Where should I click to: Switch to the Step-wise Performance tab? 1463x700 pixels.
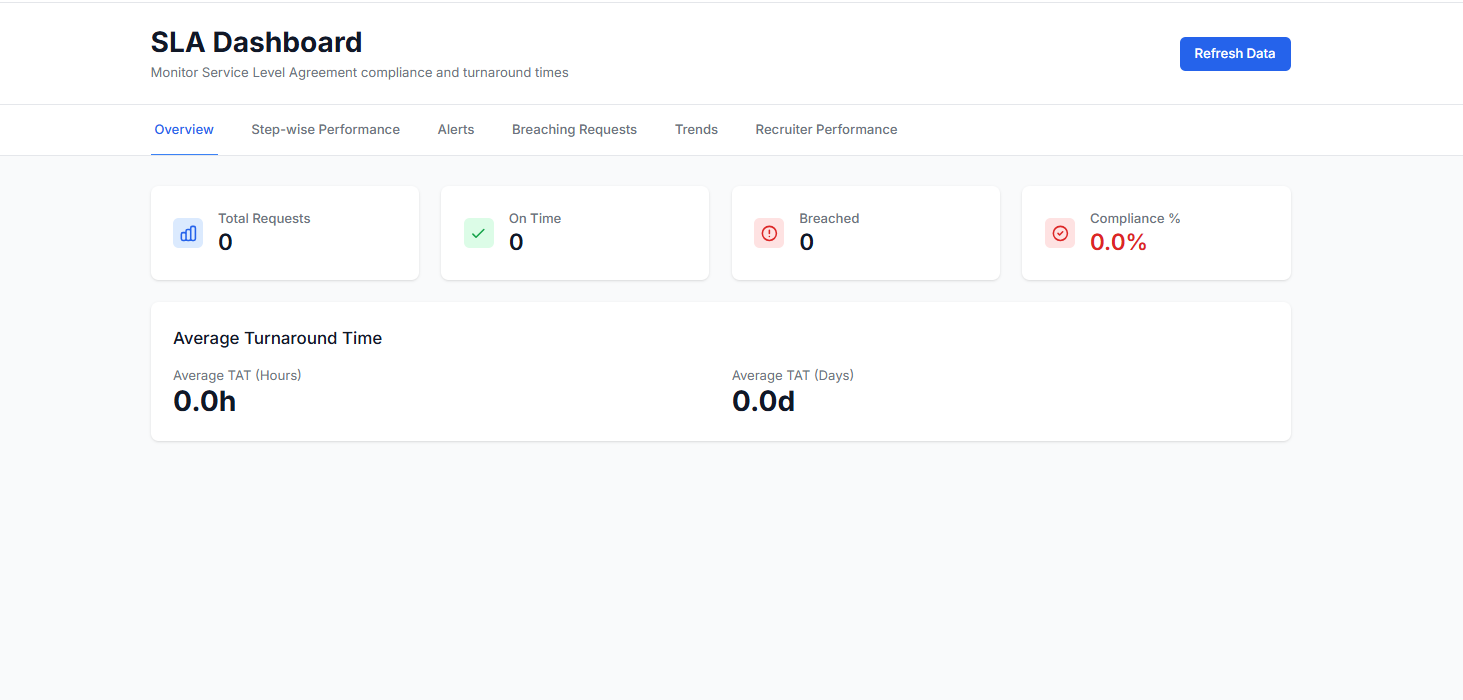click(325, 130)
